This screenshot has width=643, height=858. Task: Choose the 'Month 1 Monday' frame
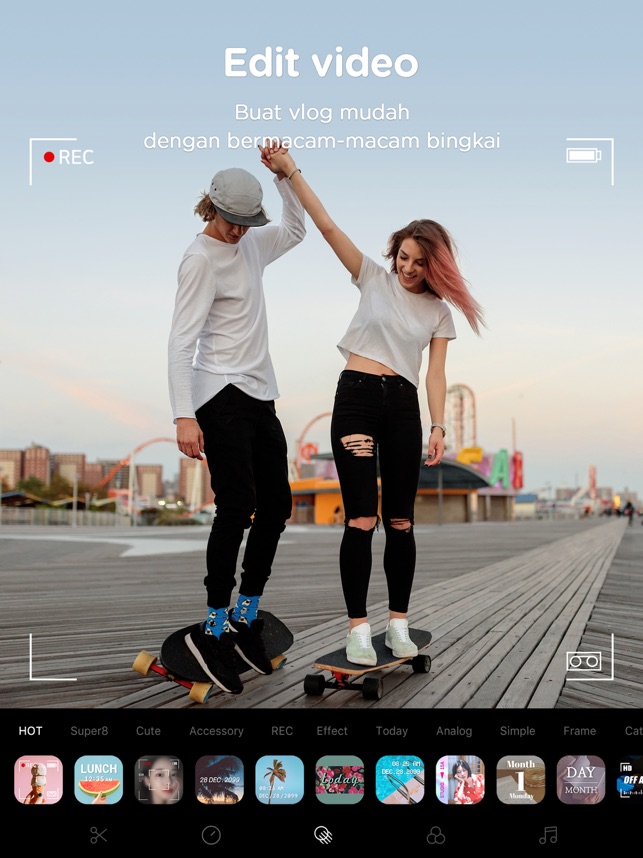[x=521, y=780]
